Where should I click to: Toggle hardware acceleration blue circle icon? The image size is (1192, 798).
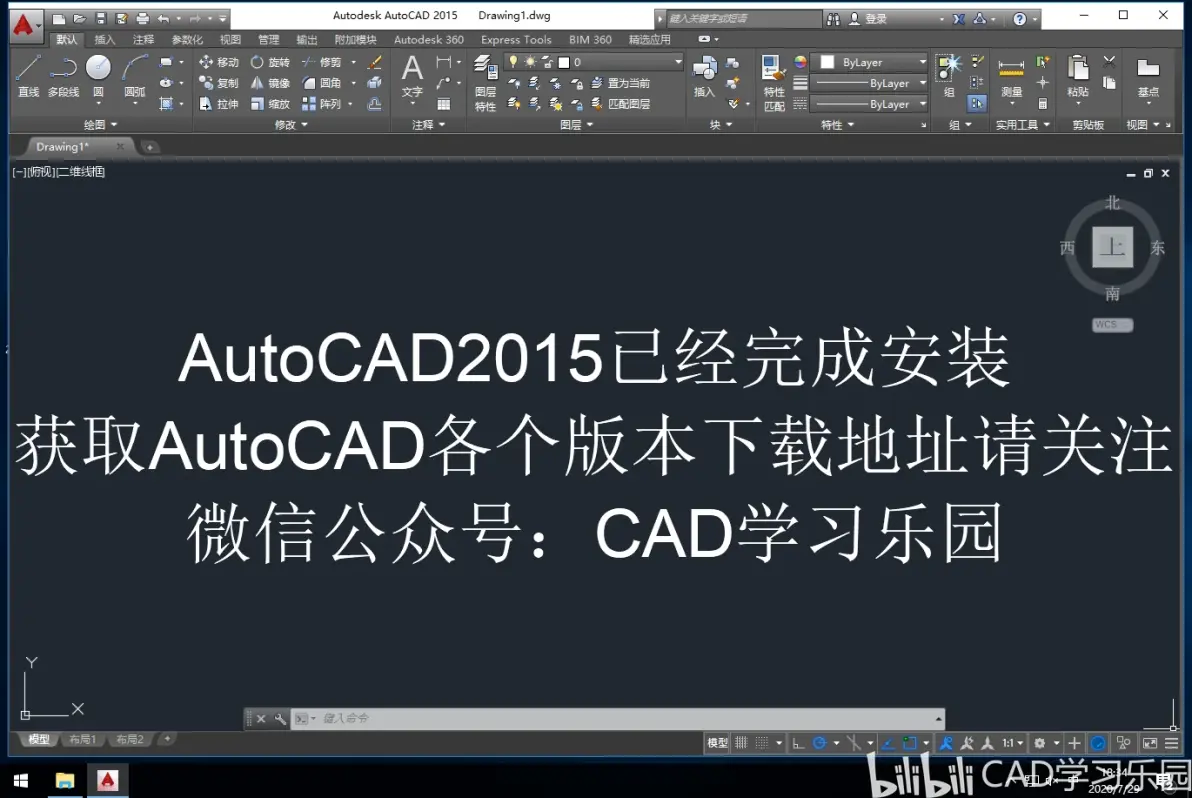[1098, 743]
